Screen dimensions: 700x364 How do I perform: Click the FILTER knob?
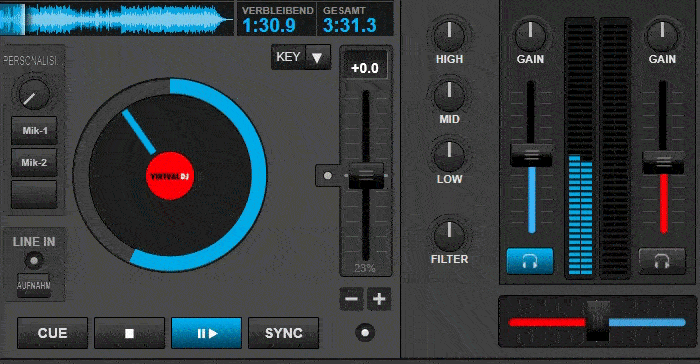coord(449,235)
